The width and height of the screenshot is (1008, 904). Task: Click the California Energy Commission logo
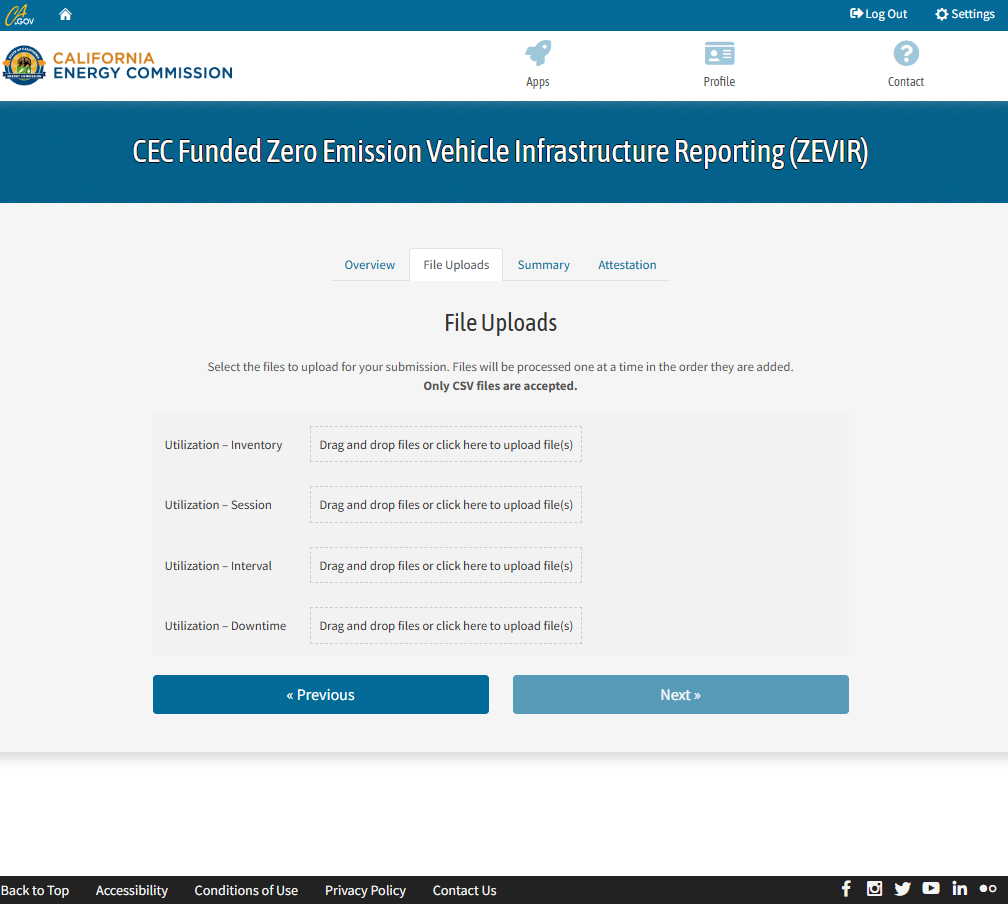click(x=117, y=64)
